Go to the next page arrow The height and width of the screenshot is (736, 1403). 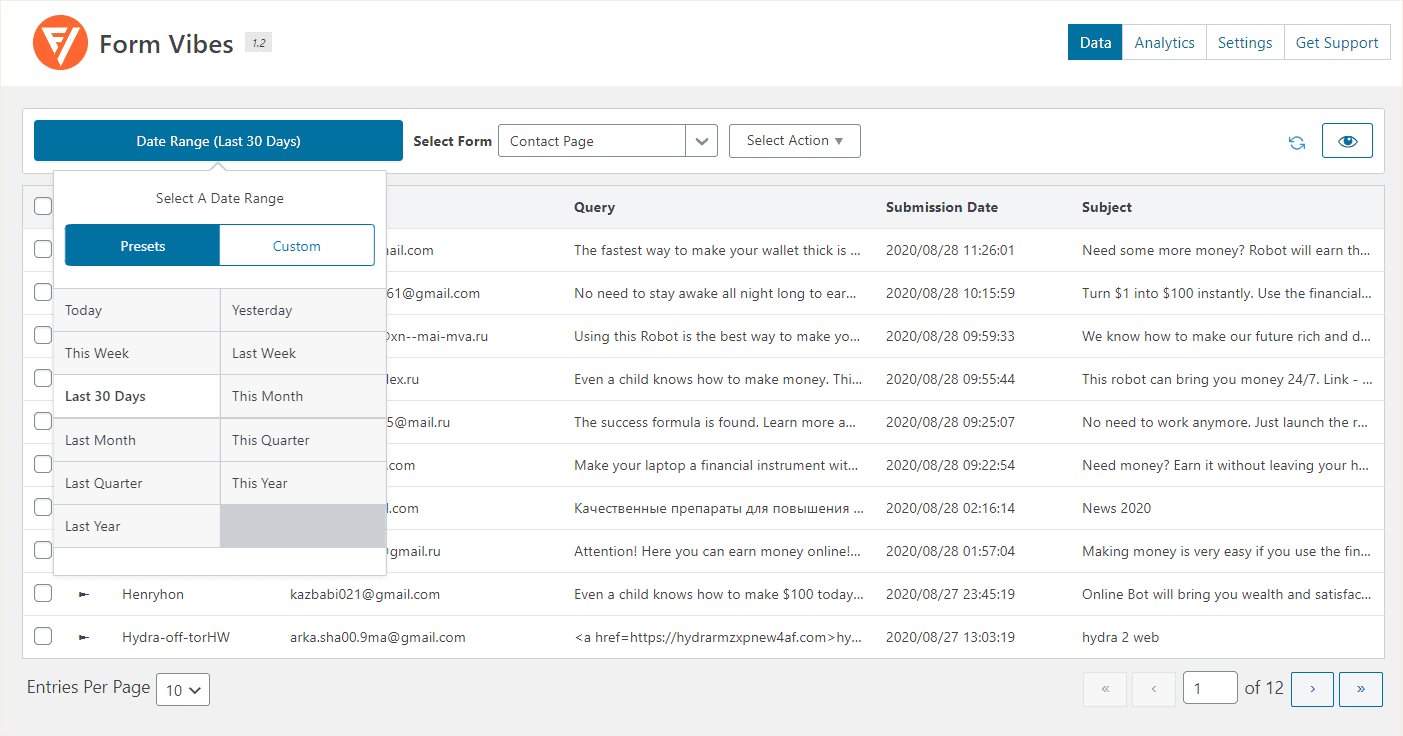(x=1312, y=689)
